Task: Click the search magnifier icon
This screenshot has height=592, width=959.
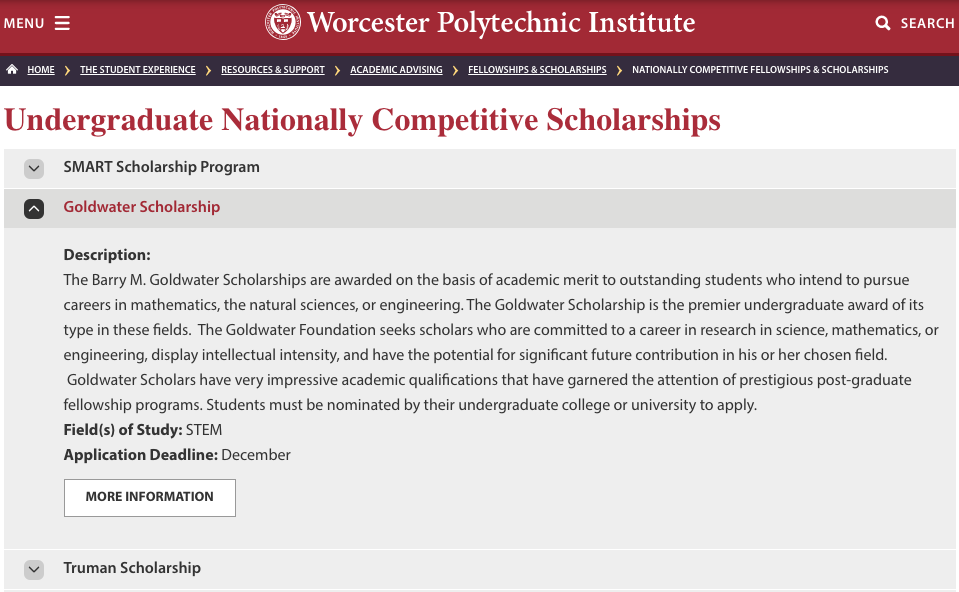Action: coord(882,23)
